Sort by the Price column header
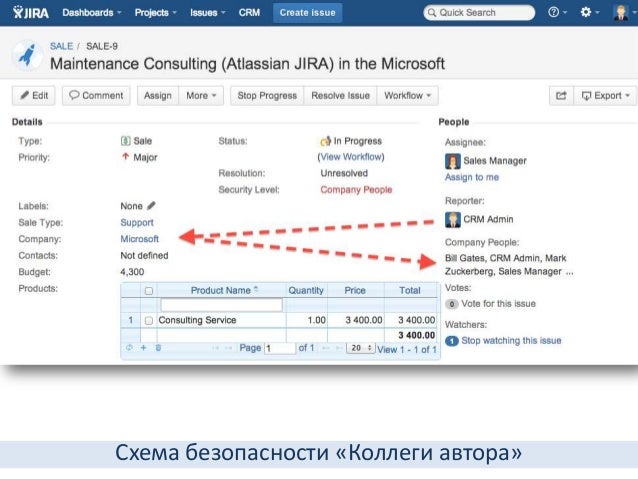 355,290
